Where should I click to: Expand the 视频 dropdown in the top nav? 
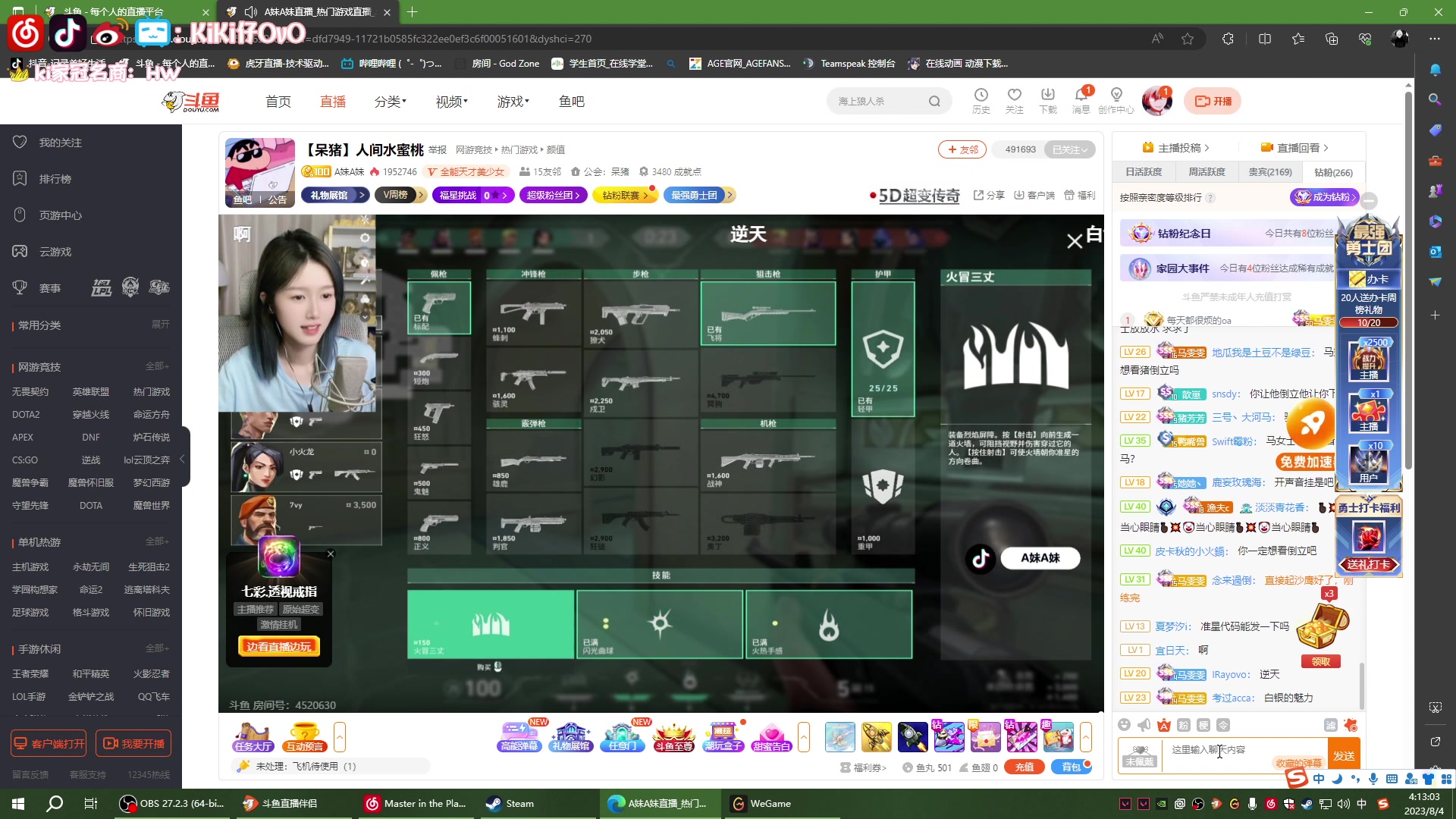tap(452, 101)
